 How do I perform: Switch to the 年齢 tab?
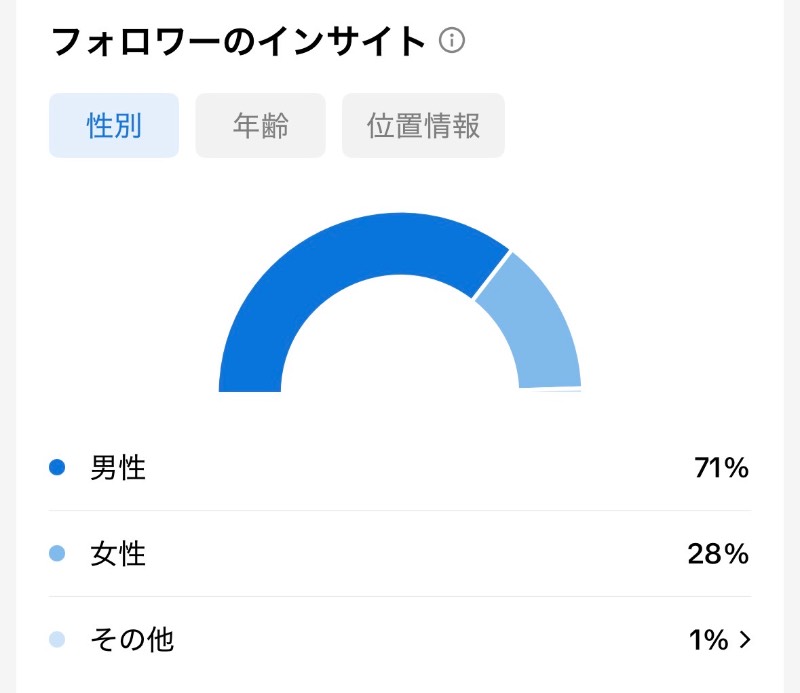[260, 126]
